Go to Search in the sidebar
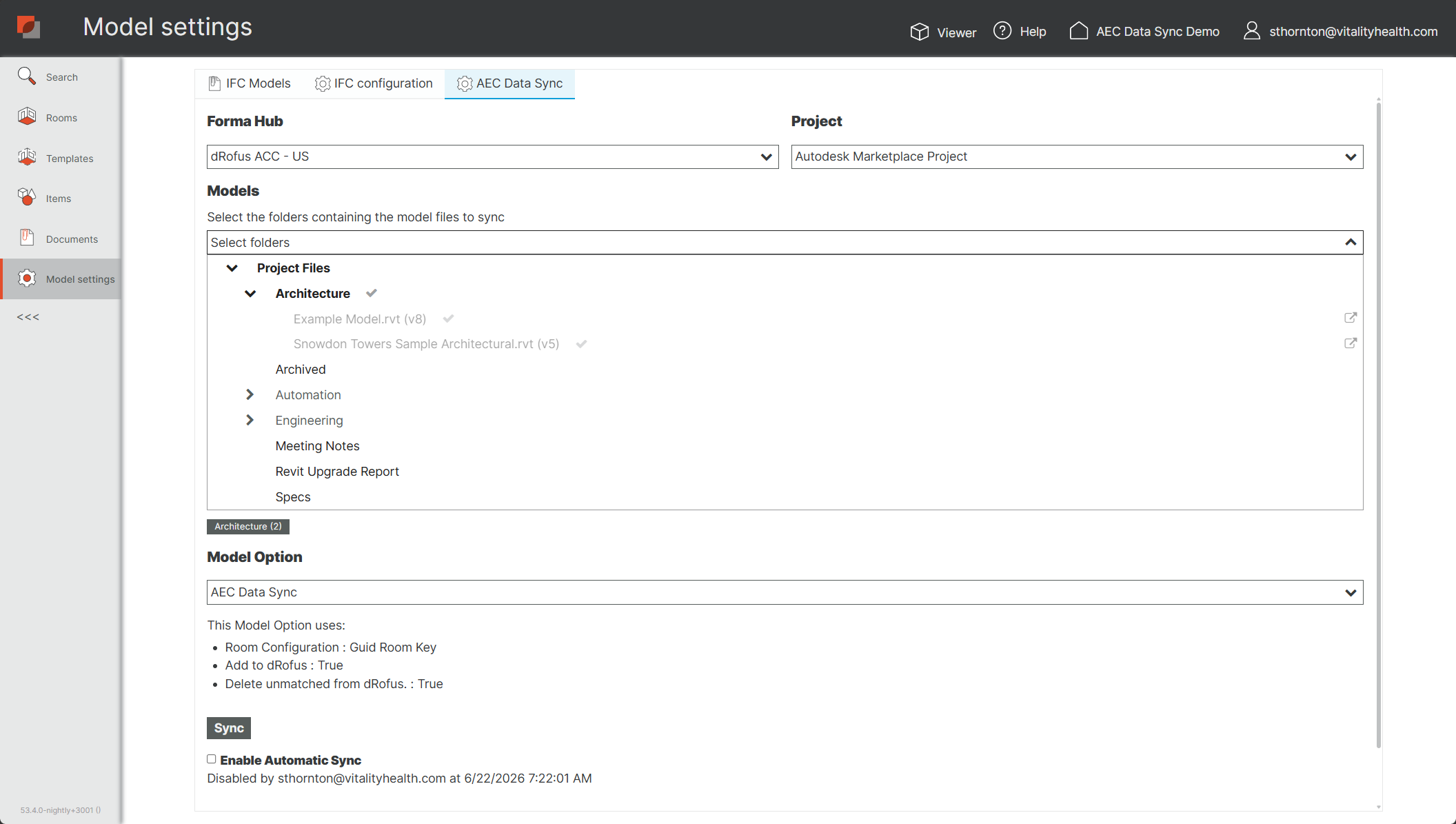Screen dimensions: 1456x824 pos(61,77)
